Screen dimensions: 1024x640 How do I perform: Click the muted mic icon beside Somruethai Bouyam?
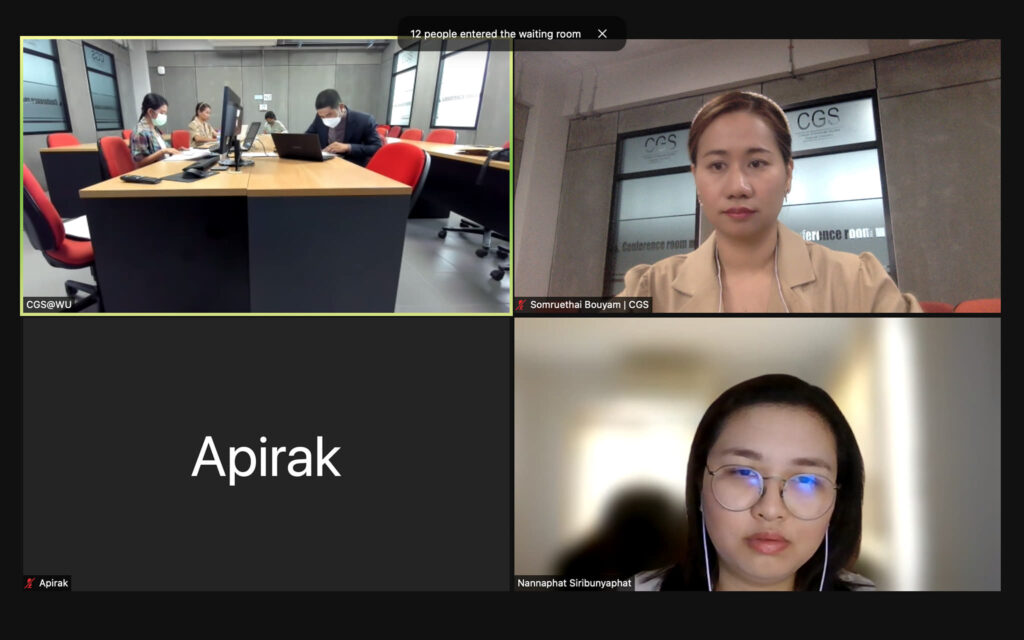522,305
